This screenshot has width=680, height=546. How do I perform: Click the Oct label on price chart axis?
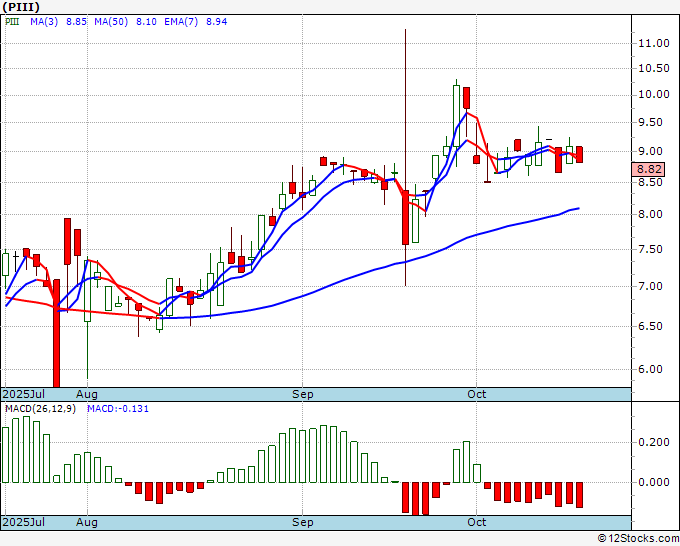click(x=477, y=394)
